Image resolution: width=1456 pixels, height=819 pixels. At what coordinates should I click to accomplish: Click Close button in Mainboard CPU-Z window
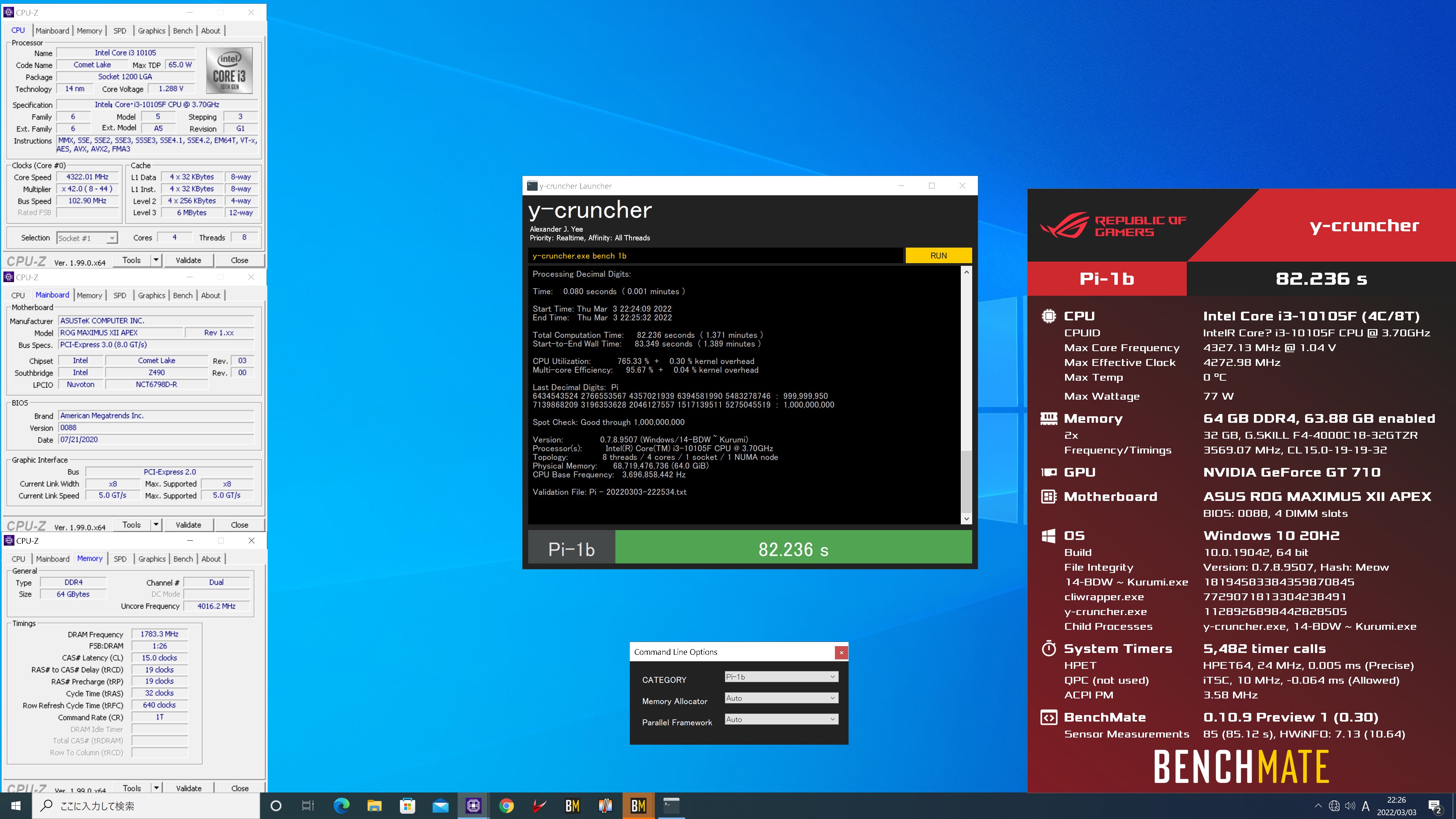coord(240,524)
